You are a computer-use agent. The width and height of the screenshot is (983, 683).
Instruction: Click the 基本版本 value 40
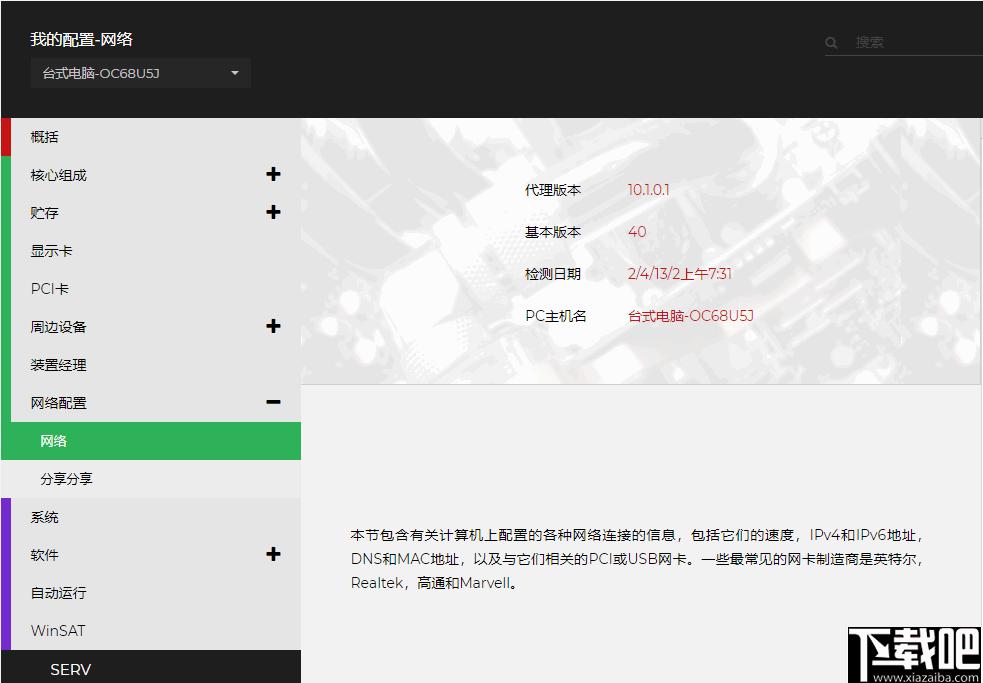tap(637, 231)
